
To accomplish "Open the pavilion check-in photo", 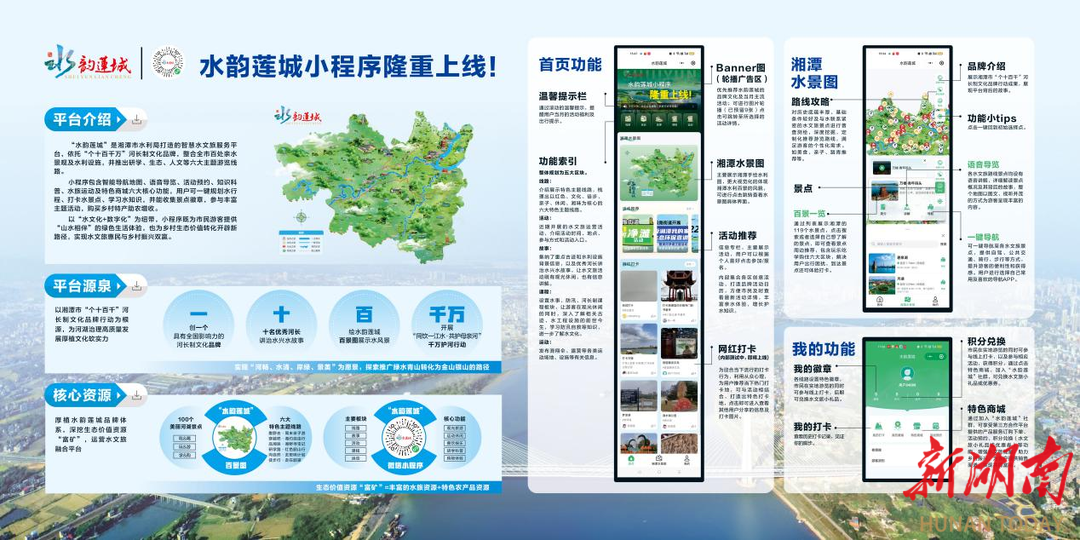I will (678, 285).
